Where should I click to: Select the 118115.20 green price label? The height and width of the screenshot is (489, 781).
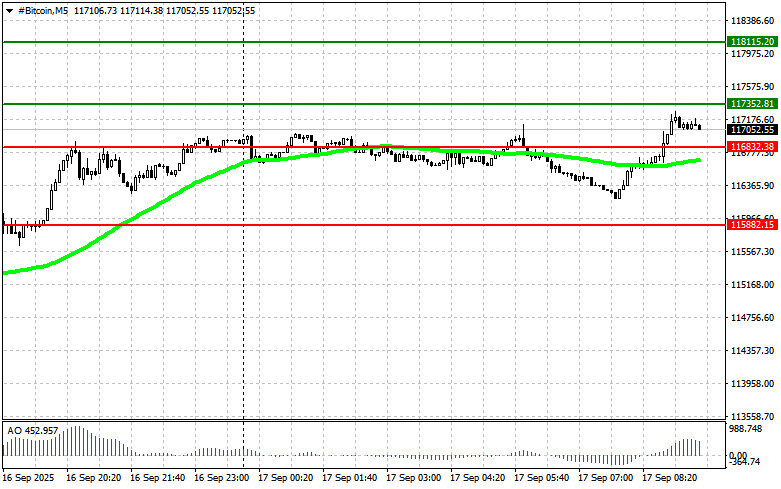point(753,42)
